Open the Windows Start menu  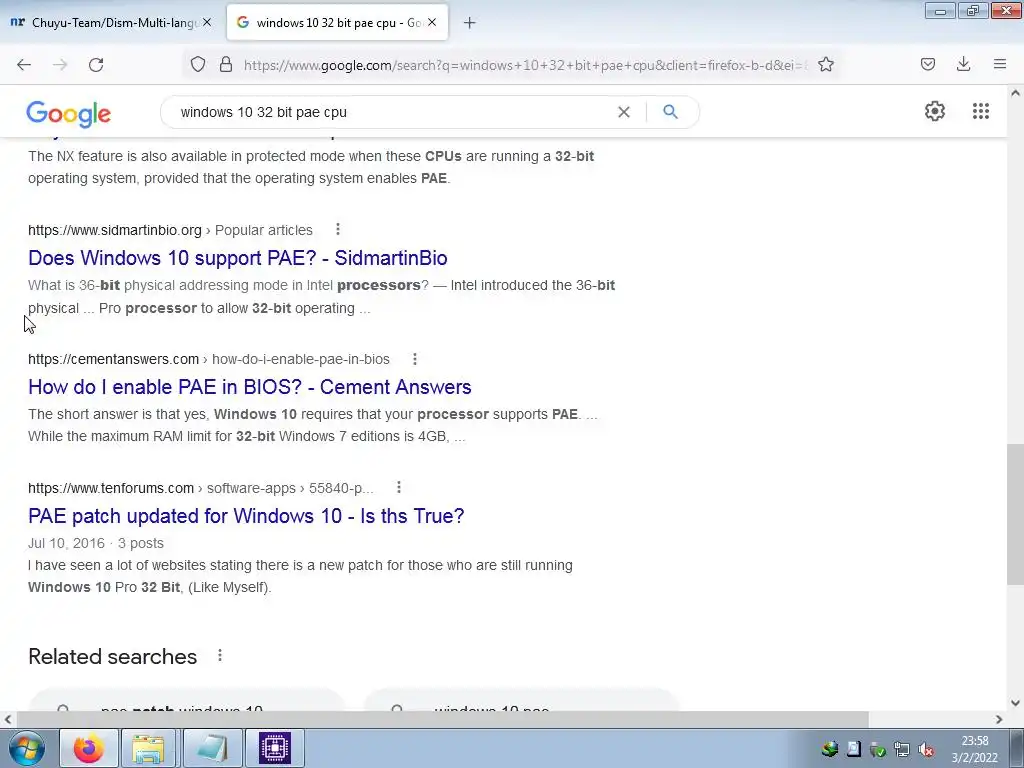[26, 748]
